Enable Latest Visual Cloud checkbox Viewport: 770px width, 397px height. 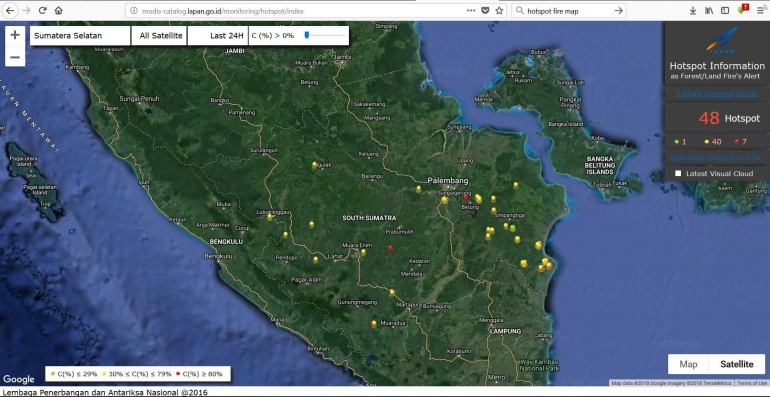[678, 173]
